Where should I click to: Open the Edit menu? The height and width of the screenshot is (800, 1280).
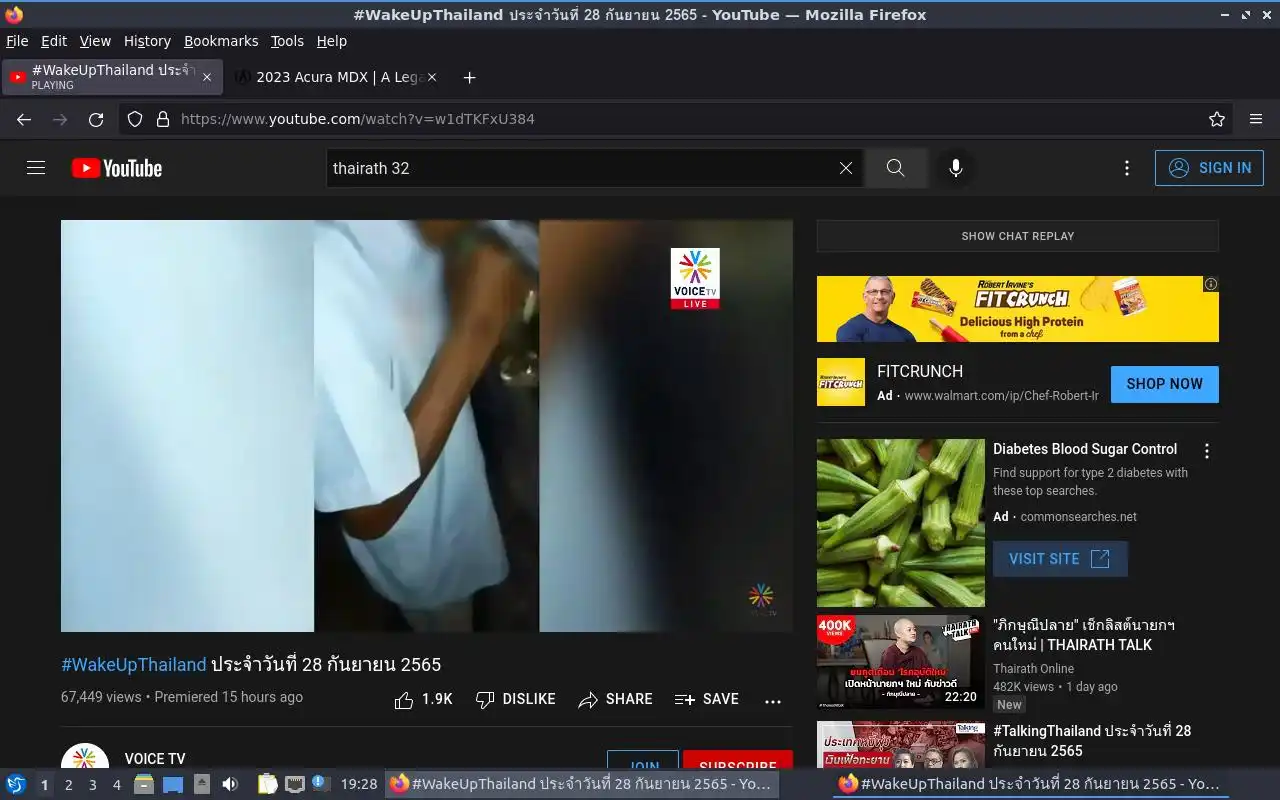[x=54, y=41]
